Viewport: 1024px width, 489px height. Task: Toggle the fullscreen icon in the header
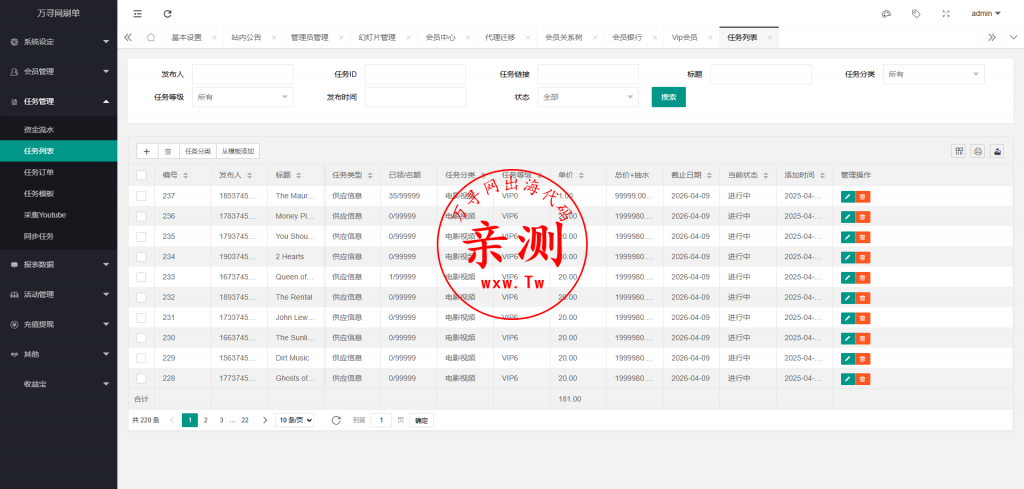(x=946, y=14)
